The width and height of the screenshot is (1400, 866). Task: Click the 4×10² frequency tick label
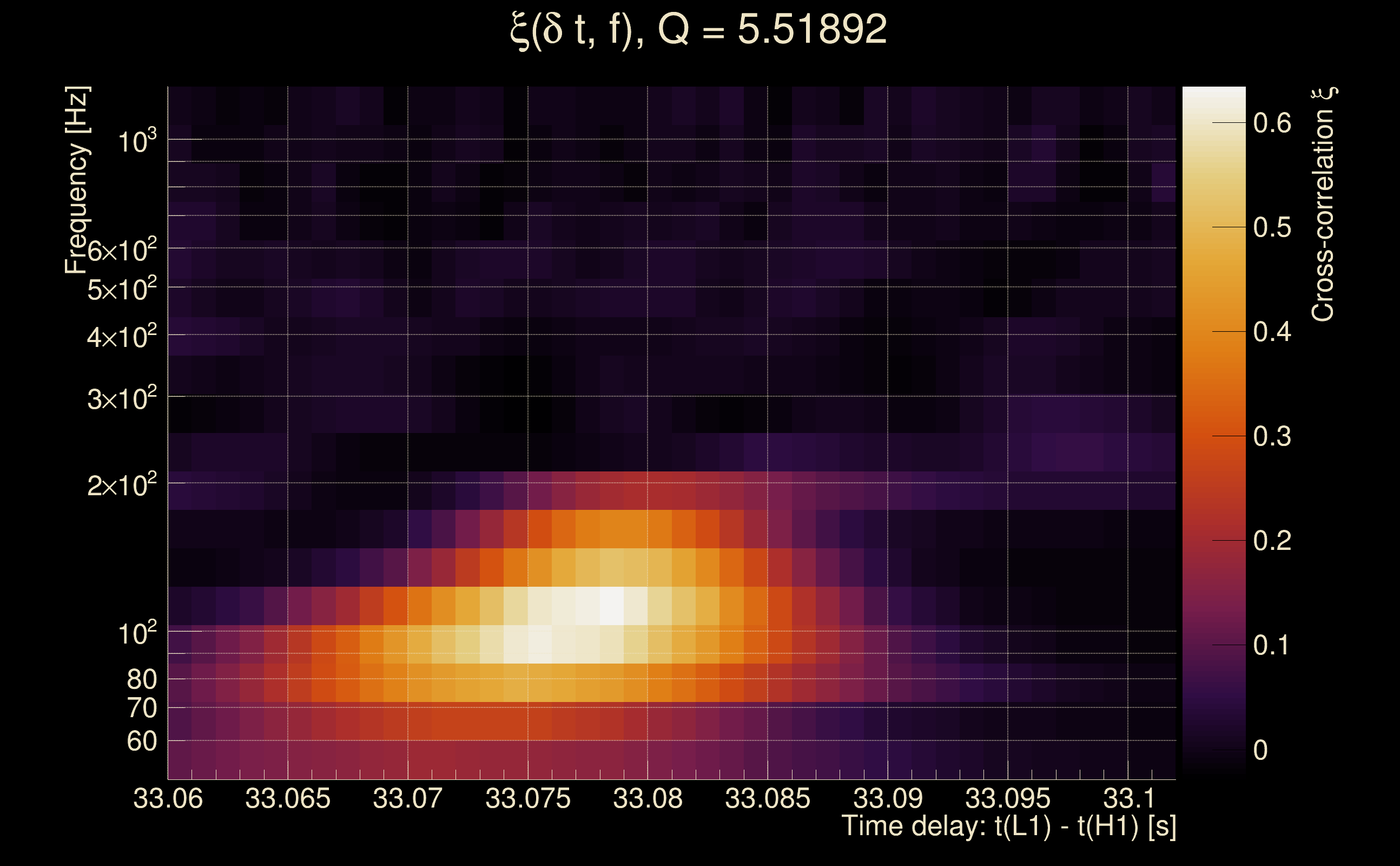click(x=122, y=336)
